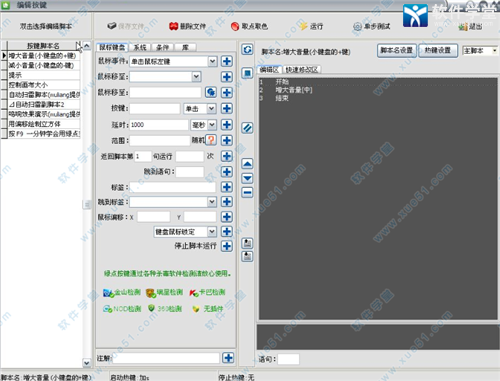Click the orange question mark beside 随机
This screenshot has height=381, width=500.
coord(211,140)
